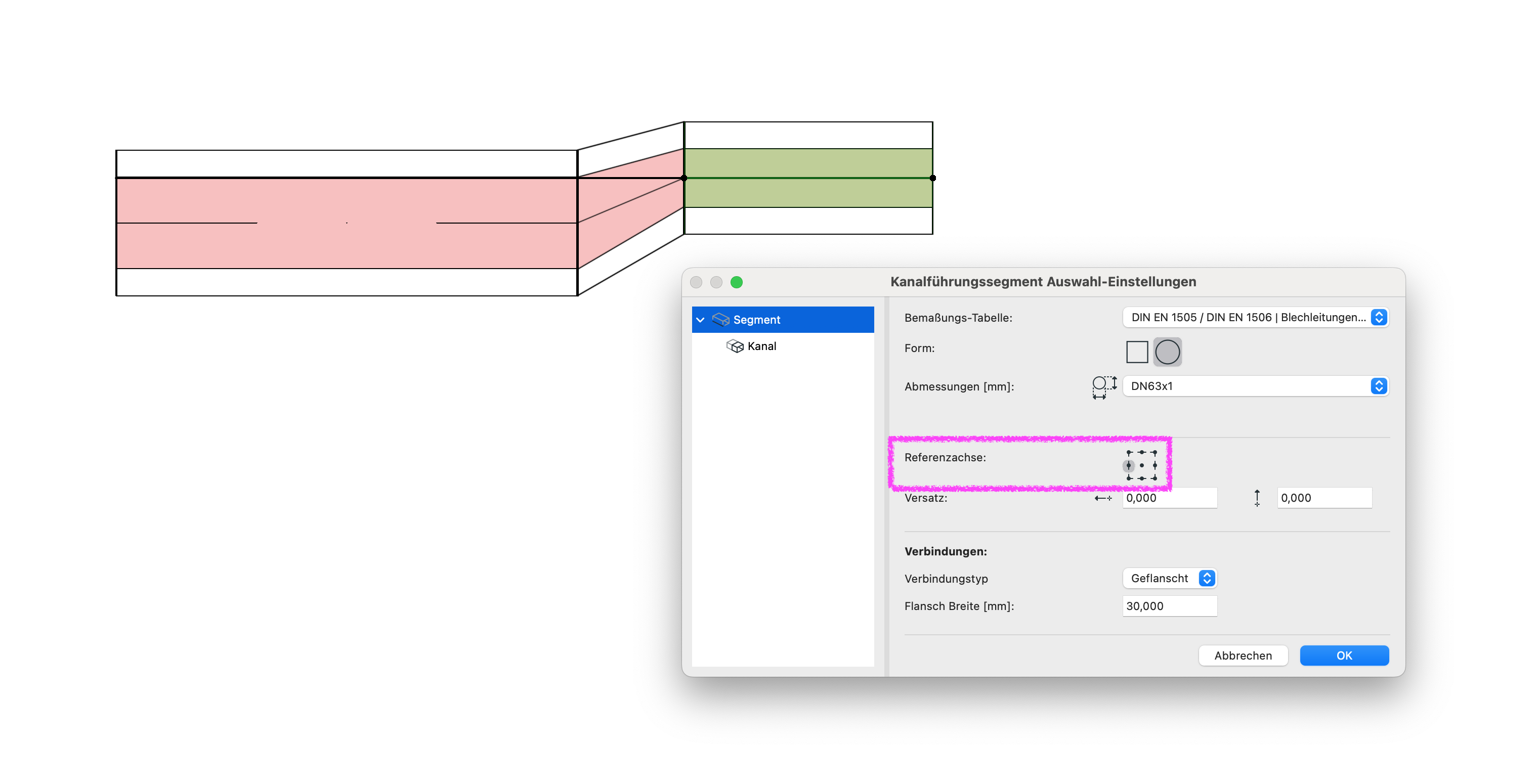Image resolution: width=1538 pixels, height=784 pixels.
Task: Set reference axis to top-right anchor
Action: click(1154, 453)
